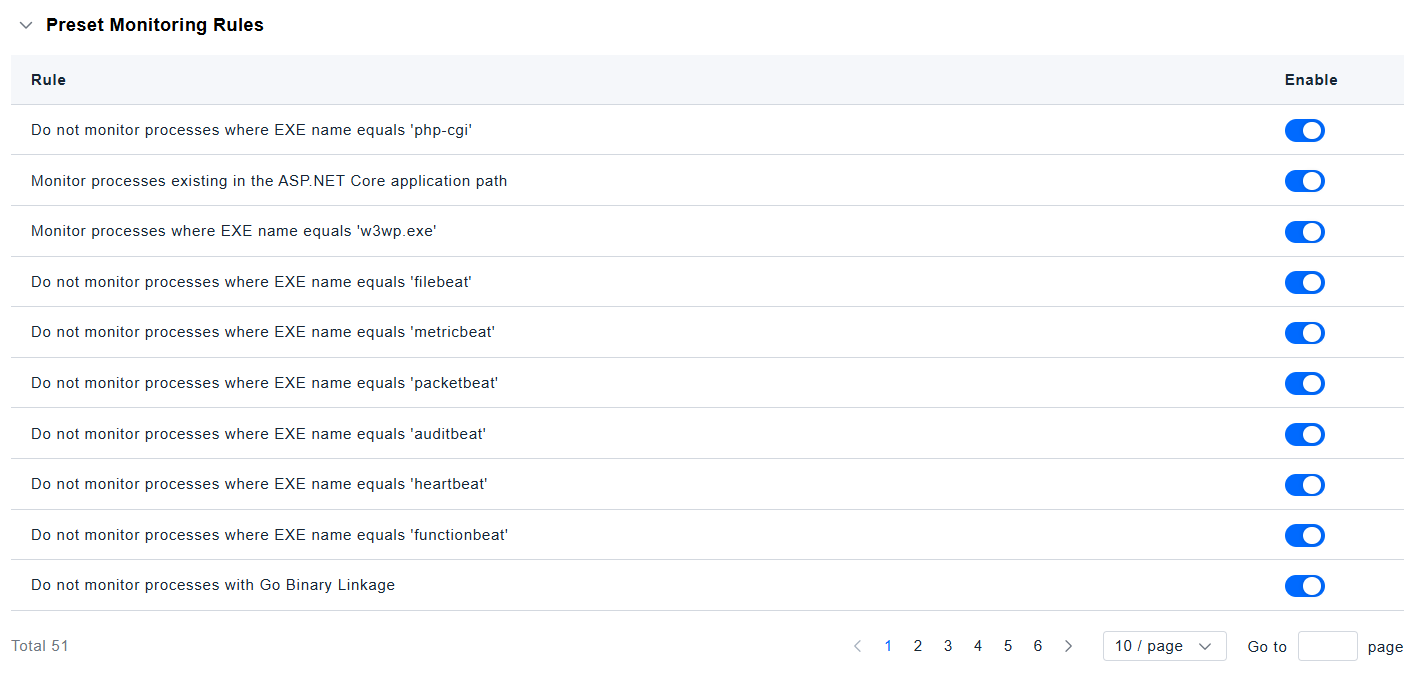Toggle the Go Binary Linkage rule
The height and width of the screenshot is (677, 1421).
pos(1304,586)
